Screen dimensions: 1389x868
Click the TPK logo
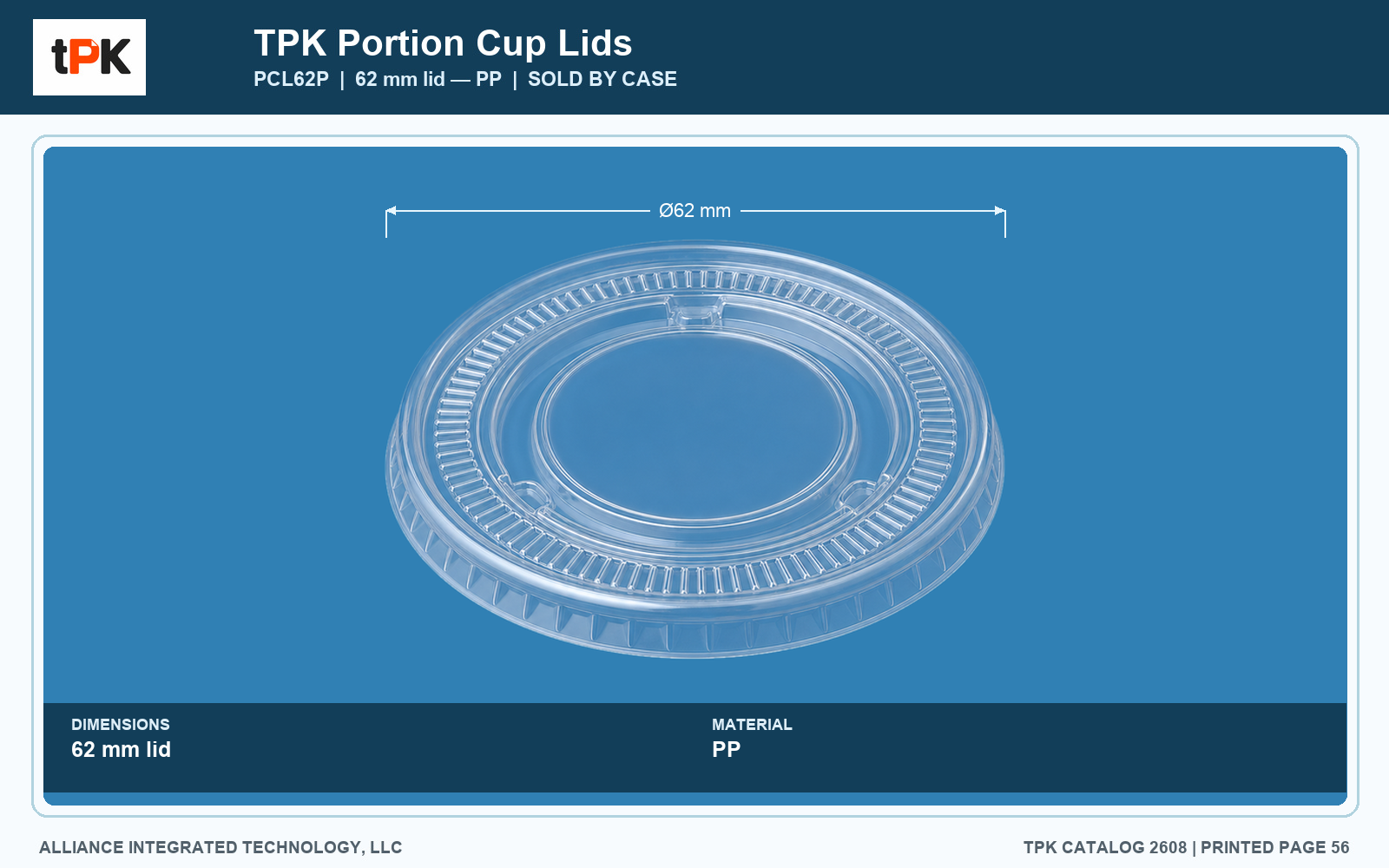89,57
